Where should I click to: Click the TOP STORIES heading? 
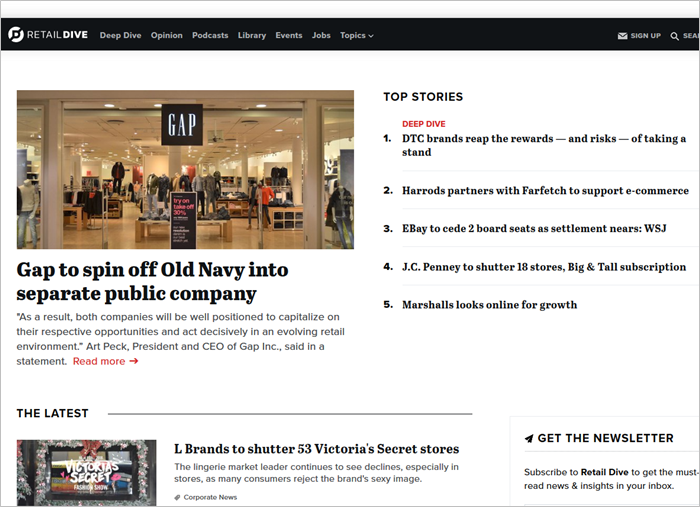pyautogui.click(x=423, y=97)
